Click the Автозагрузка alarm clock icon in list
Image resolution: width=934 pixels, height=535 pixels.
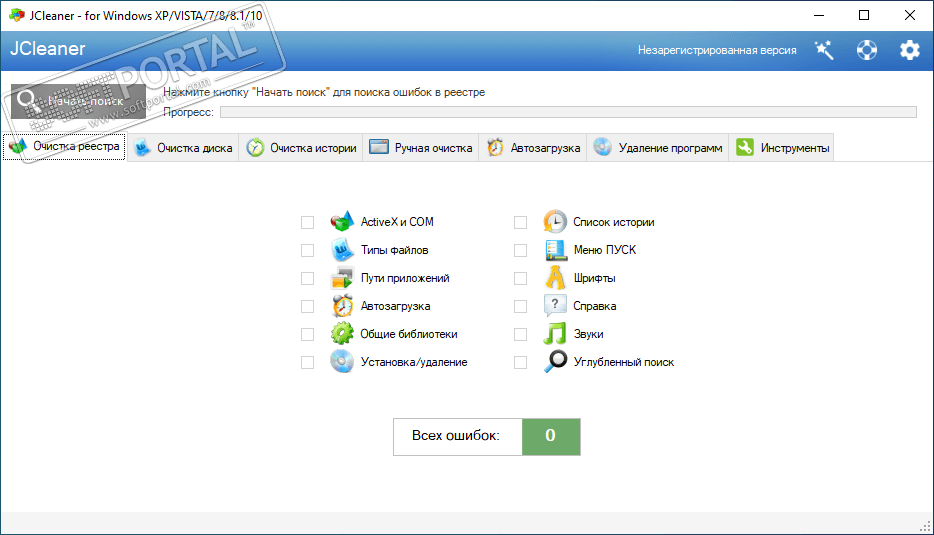pos(342,306)
